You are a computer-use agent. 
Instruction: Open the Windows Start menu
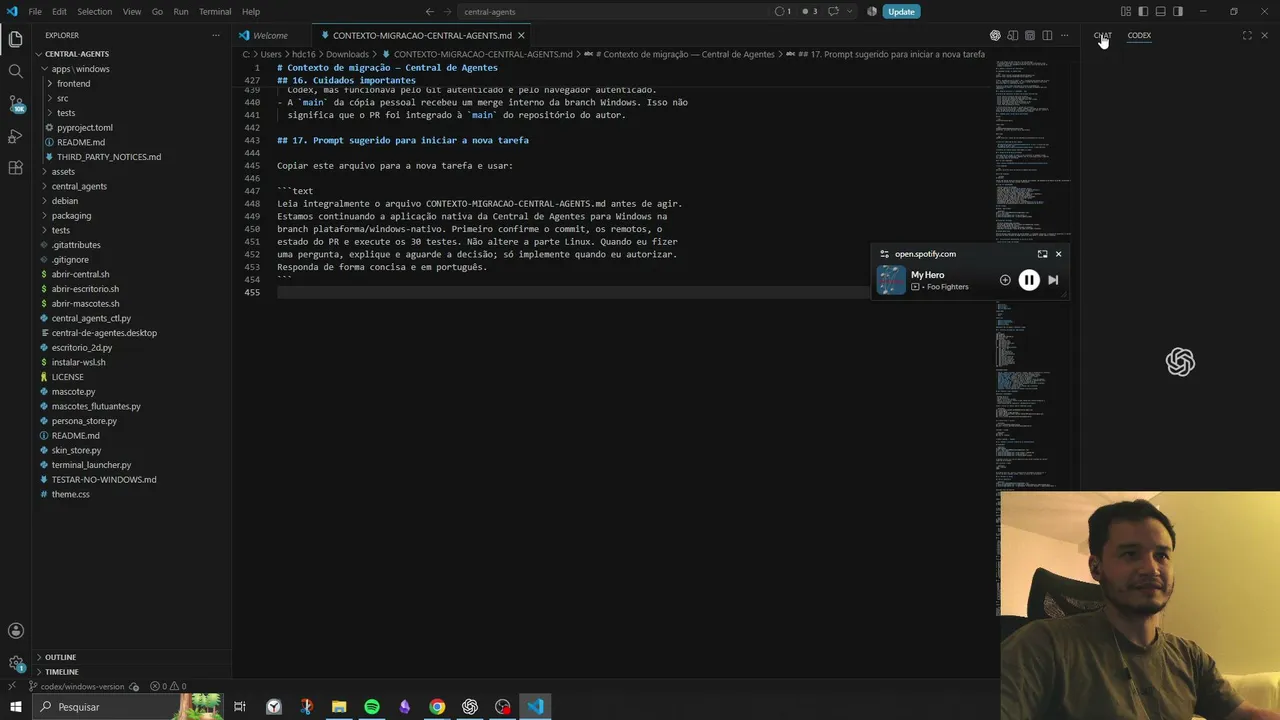[15, 706]
